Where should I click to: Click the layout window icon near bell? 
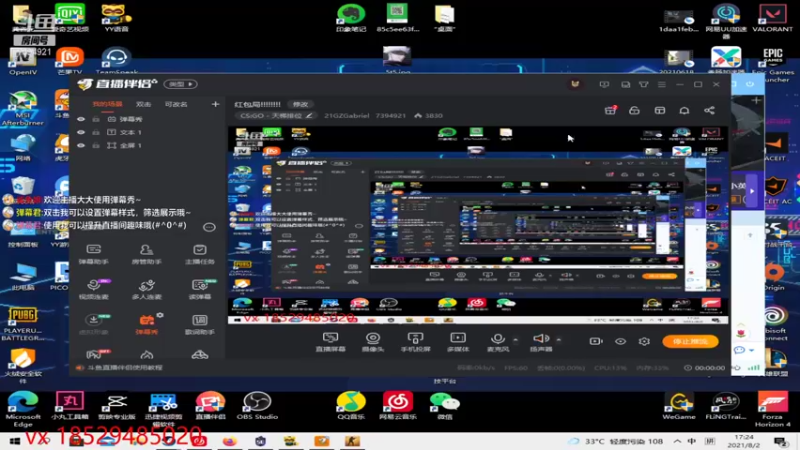[x=660, y=110]
